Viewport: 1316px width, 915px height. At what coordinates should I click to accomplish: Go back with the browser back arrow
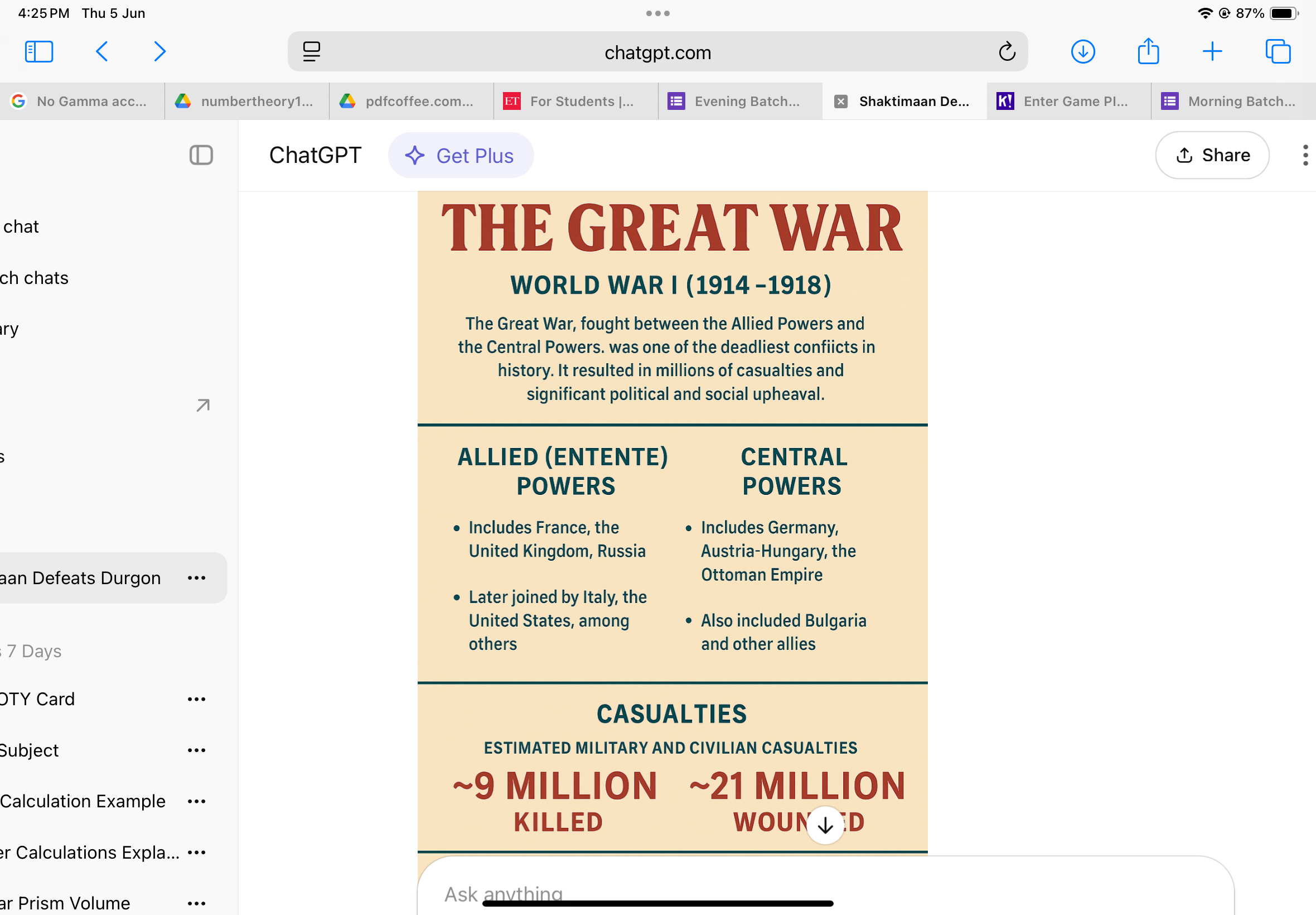102,51
